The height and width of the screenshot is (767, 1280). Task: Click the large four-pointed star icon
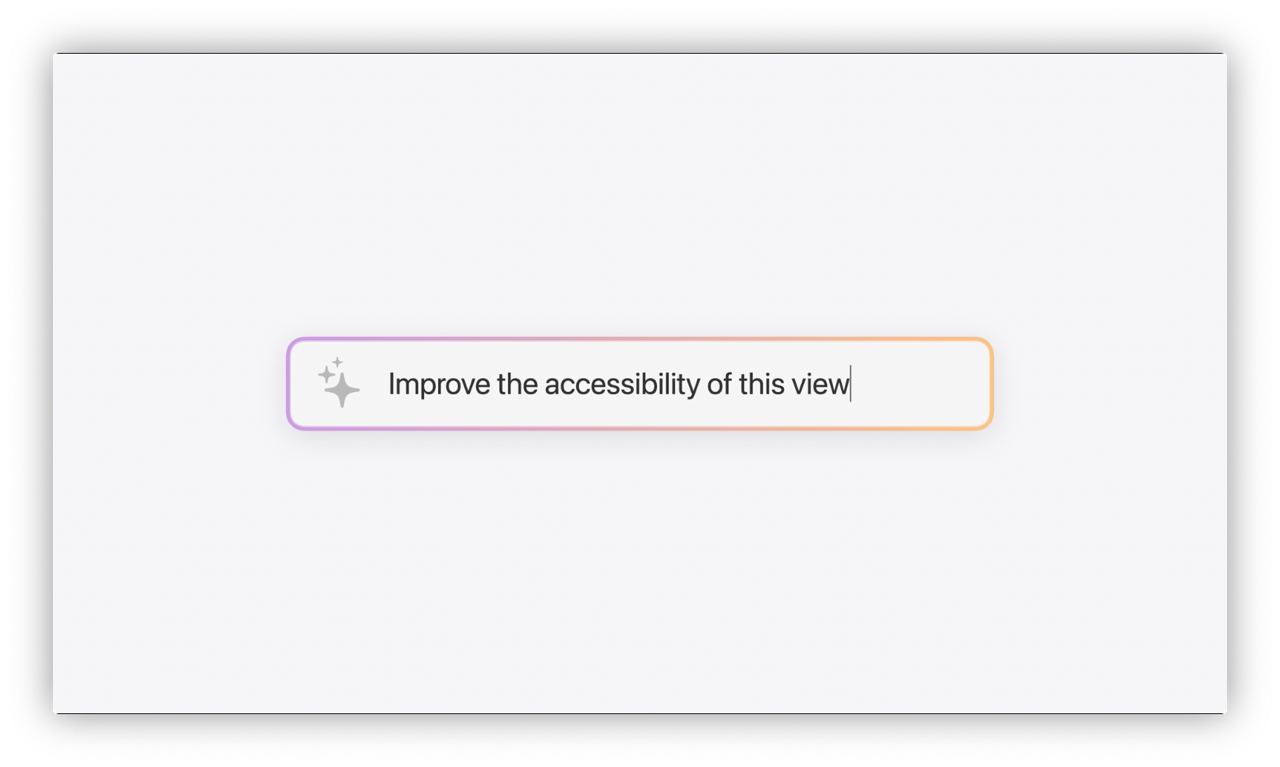tap(341, 388)
